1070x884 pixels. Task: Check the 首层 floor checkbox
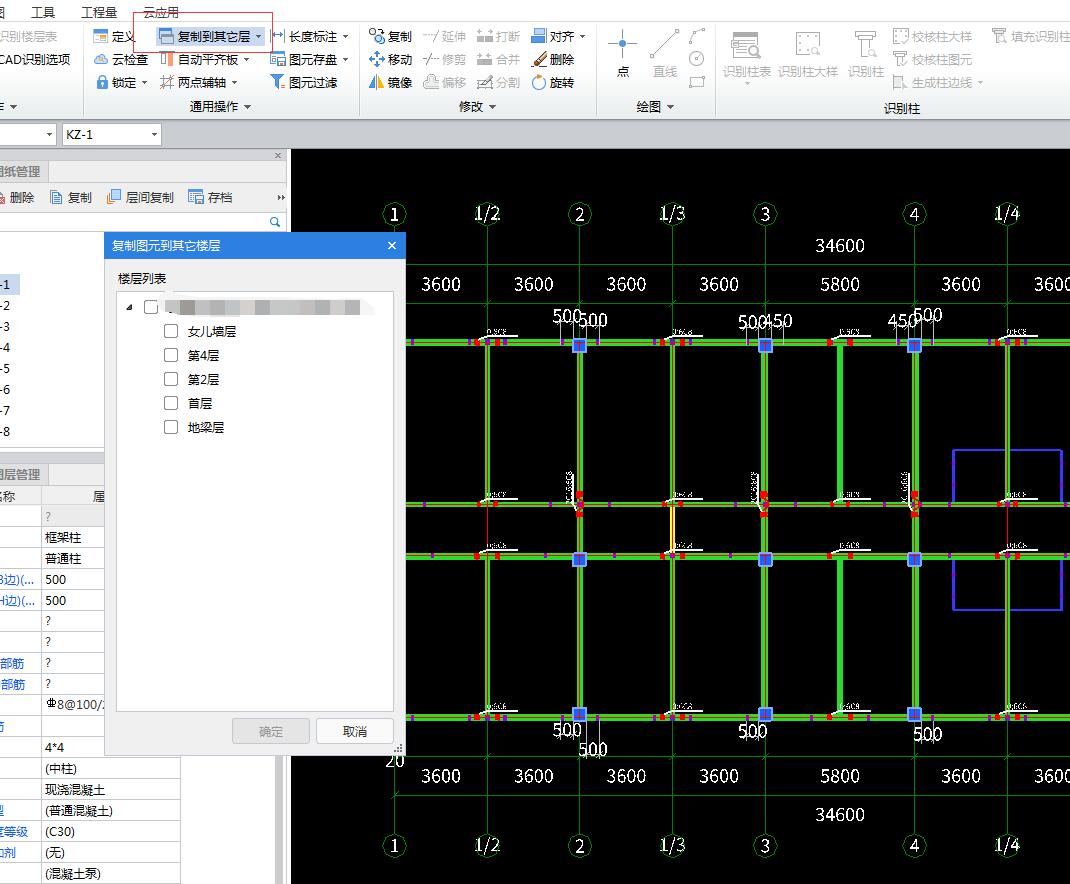click(171, 403)
